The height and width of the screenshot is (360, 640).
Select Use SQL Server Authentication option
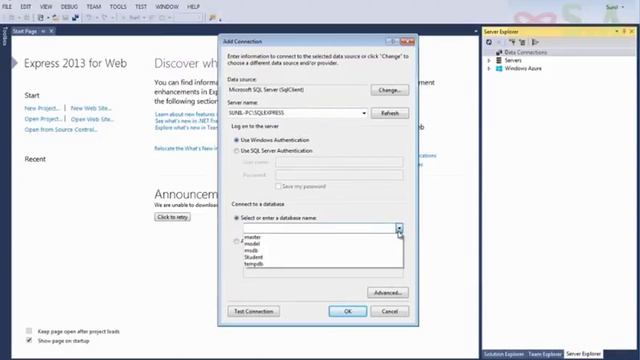(236, 151)
